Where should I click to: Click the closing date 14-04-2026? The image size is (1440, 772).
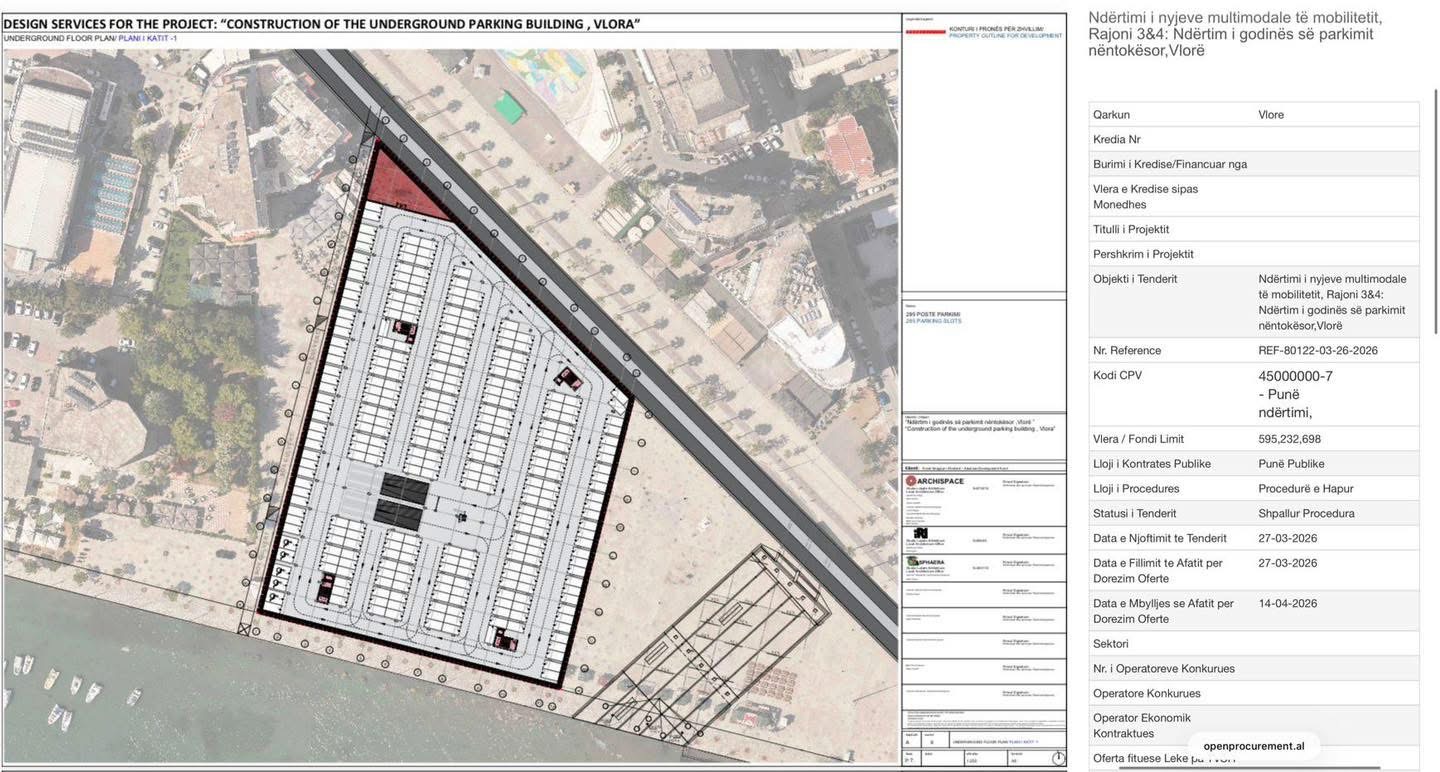1287,604
